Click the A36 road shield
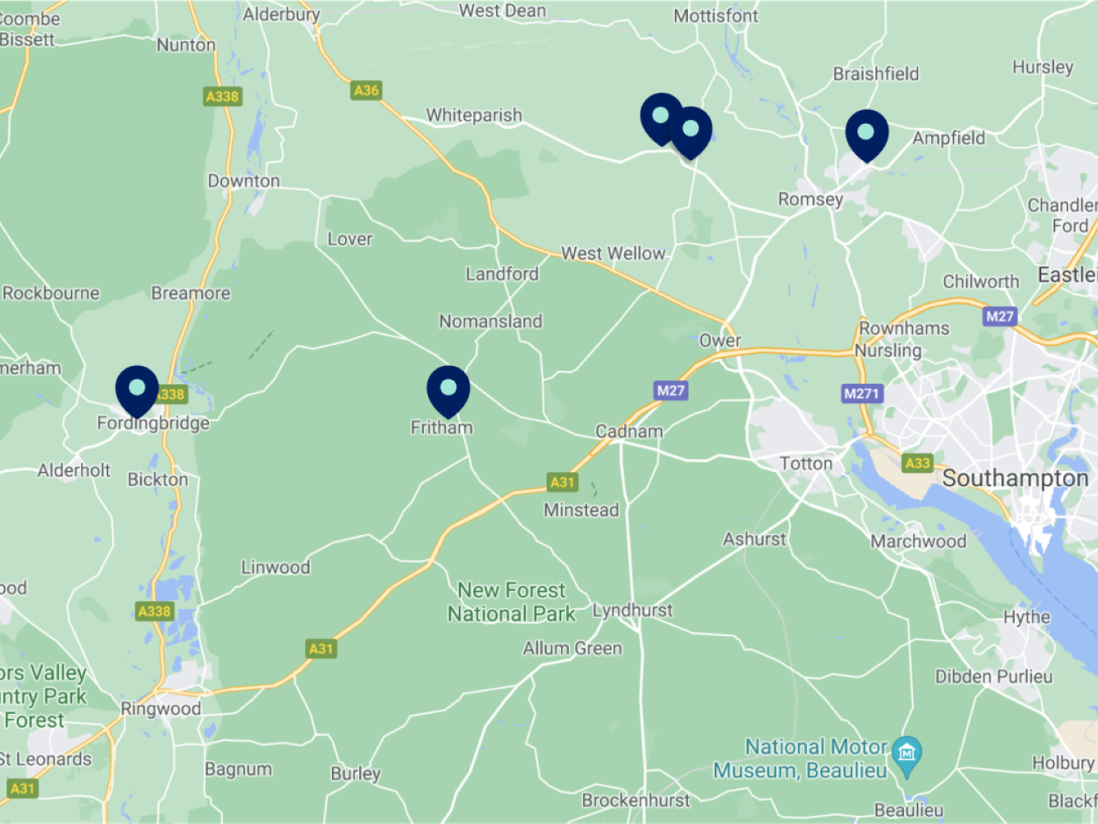Screen dimensions: 1098x824 366,90
